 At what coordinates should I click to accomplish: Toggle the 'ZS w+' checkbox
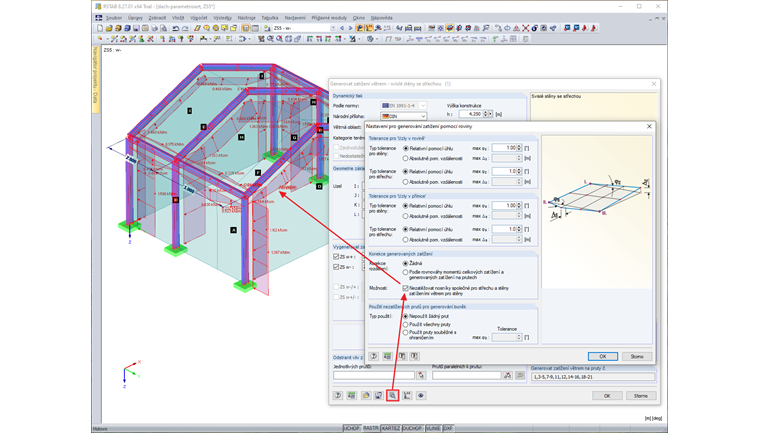[x=336, y=257]
